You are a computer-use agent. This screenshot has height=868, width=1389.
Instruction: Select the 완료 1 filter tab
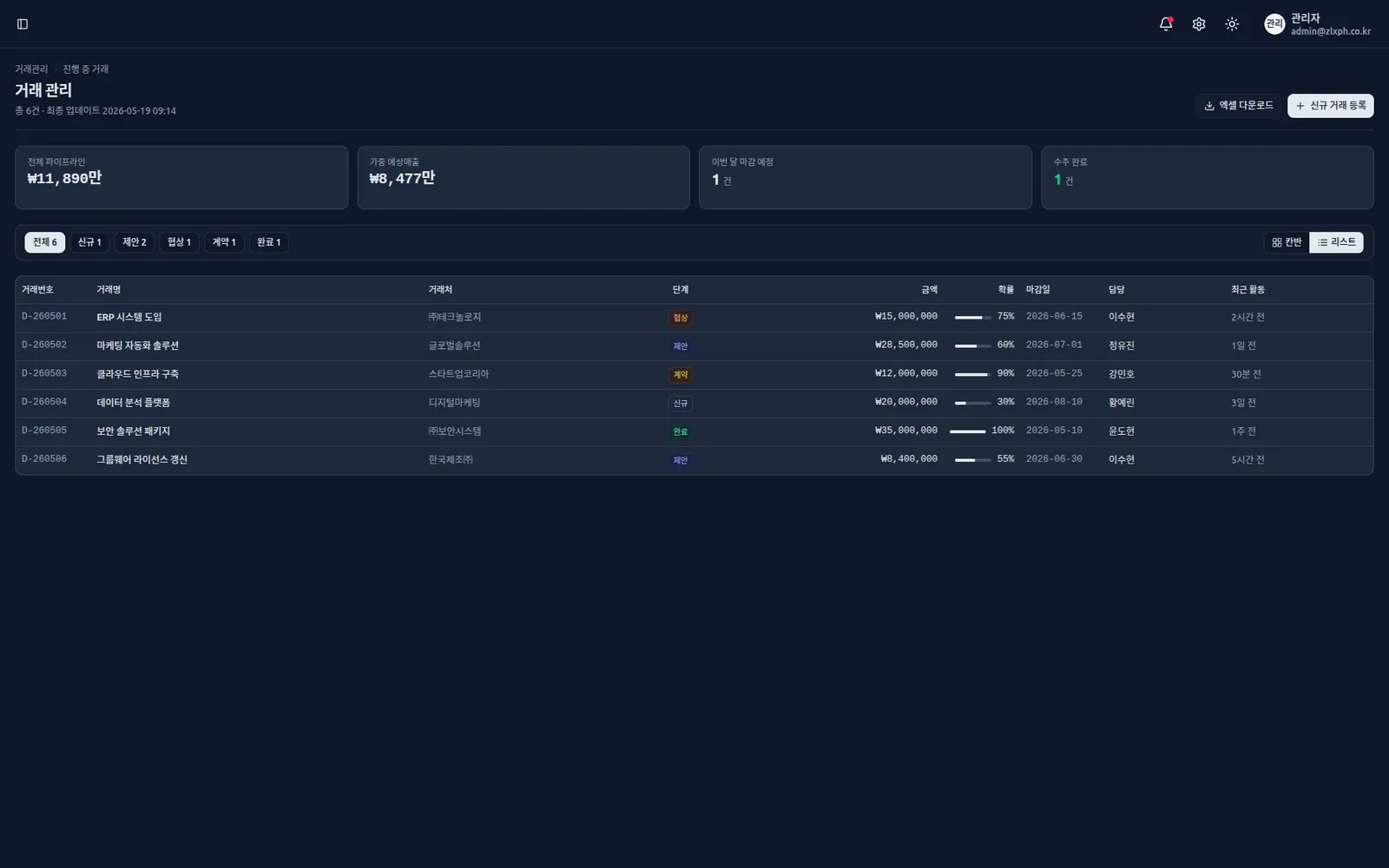pyautogui.click(x=269, y=243)
